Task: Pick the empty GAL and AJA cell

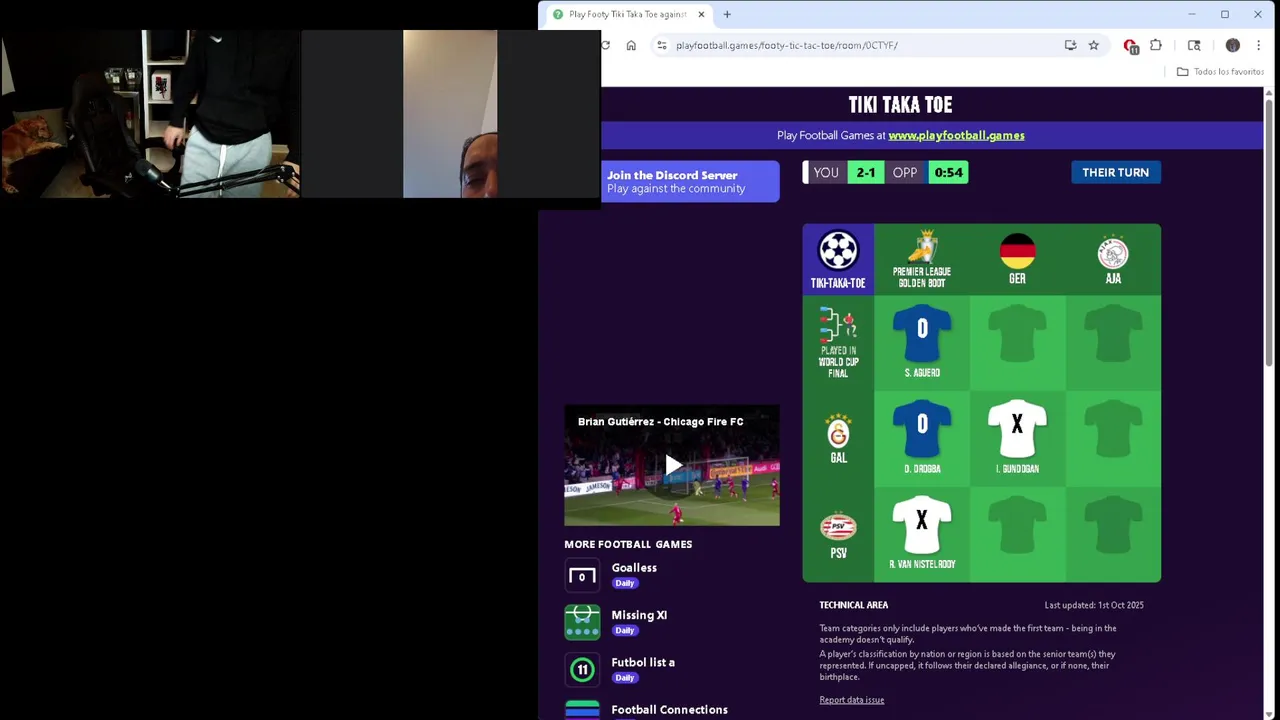Action: pyautogui.click(x=1113, y=438)
